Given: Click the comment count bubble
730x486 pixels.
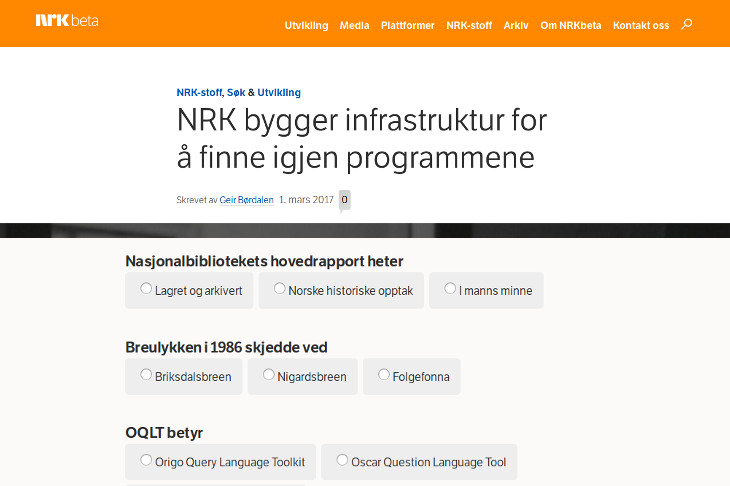Looking at the screenshot, I should pos(345,200).
